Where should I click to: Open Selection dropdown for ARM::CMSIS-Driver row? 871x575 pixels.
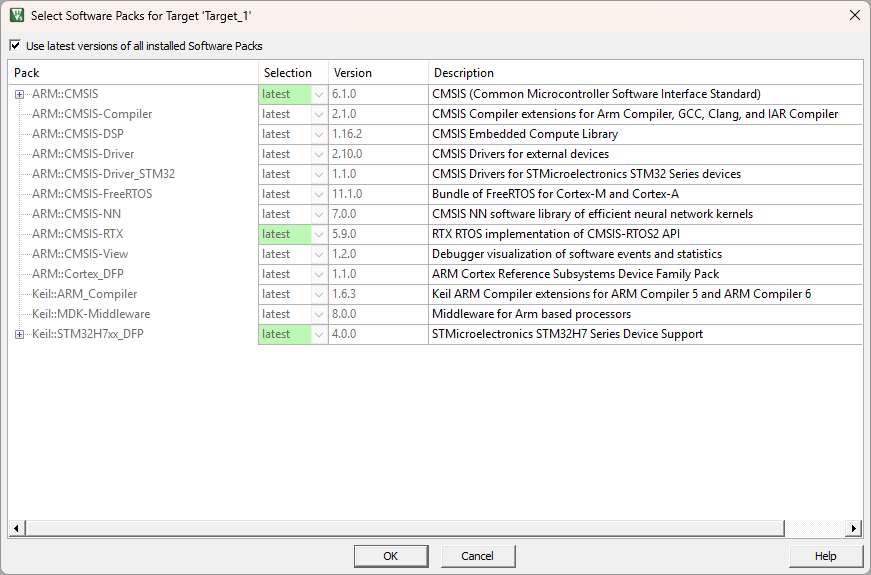click(x=319, y=154)
